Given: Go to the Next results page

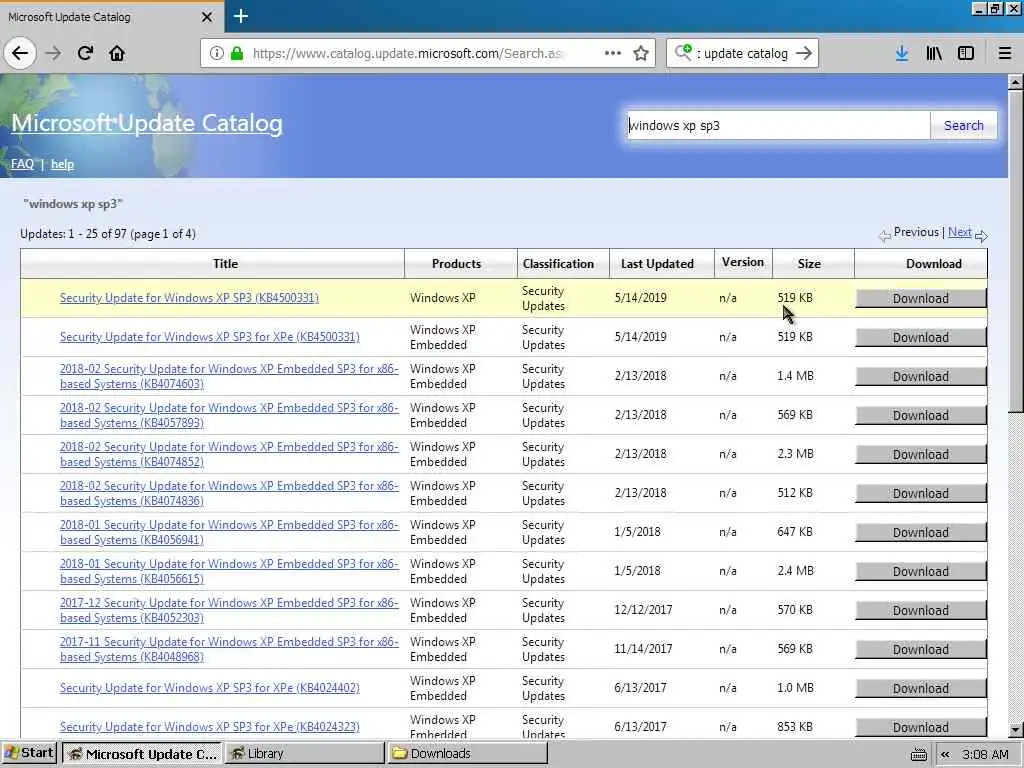Looking at the screenshot, I should (959, 232).
